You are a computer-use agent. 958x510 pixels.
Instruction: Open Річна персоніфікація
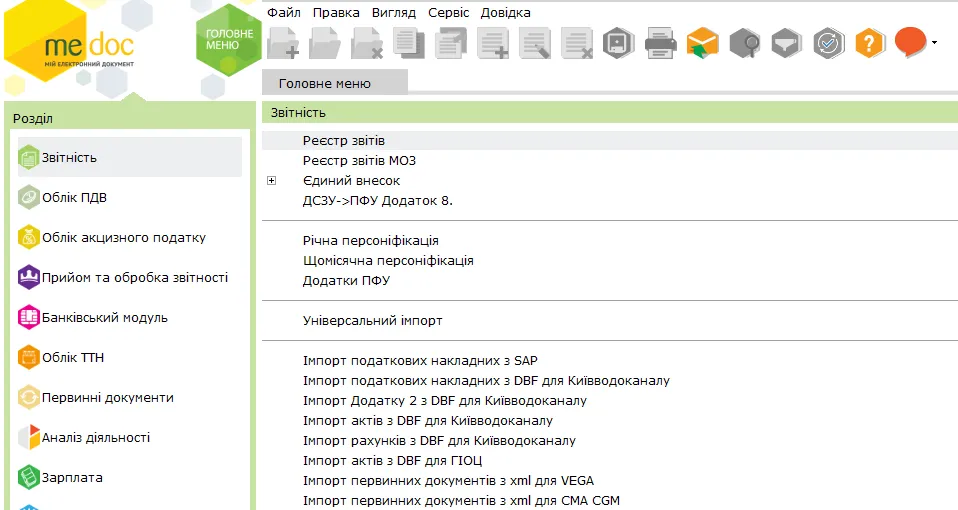(x=371, y=241)
